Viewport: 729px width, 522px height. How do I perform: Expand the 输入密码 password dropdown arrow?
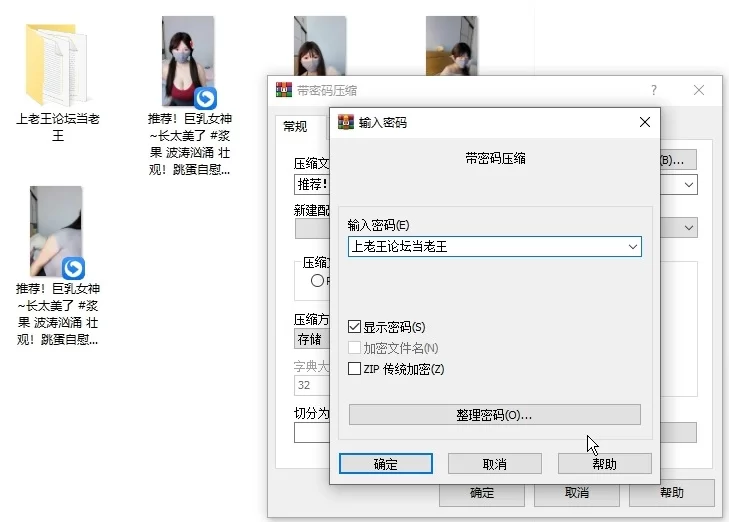click(x=632, y=246)
